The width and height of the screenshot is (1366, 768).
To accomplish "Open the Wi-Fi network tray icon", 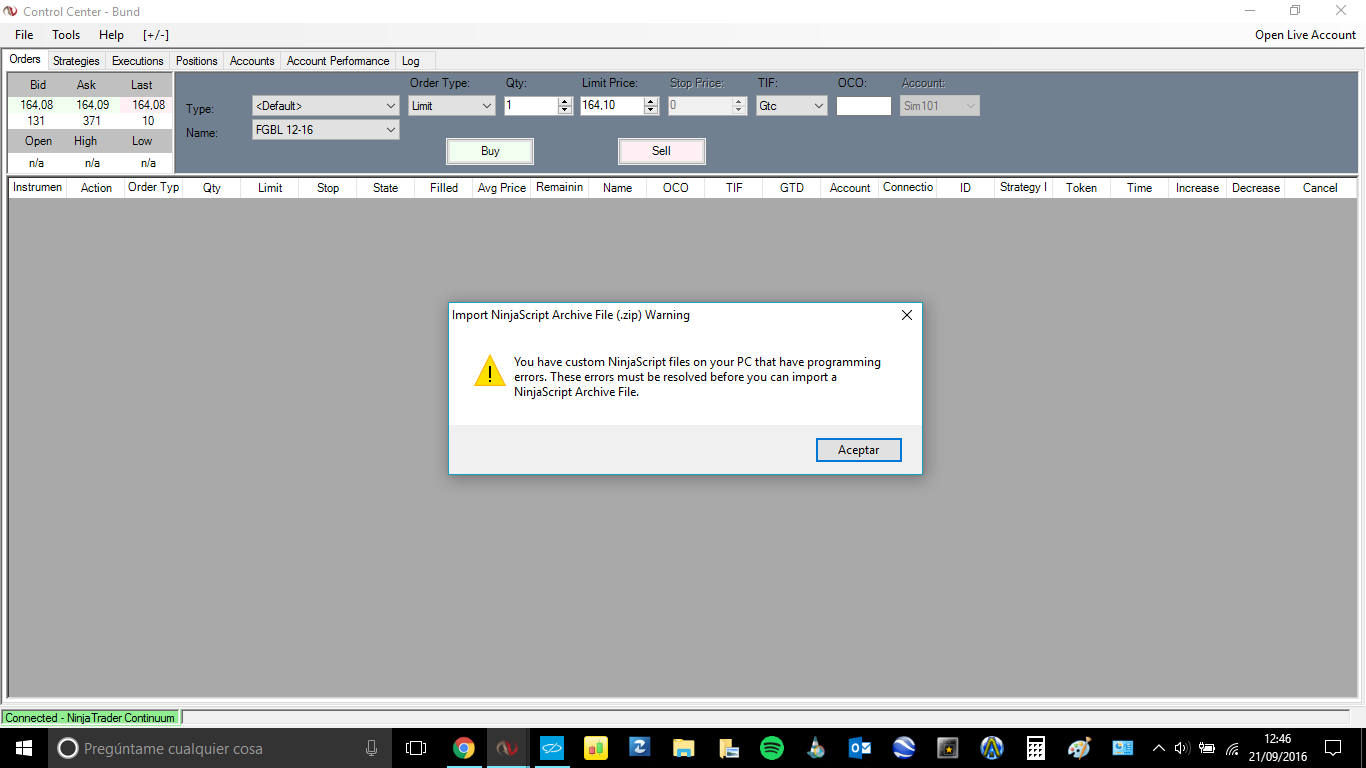I will coord(1232,748).
